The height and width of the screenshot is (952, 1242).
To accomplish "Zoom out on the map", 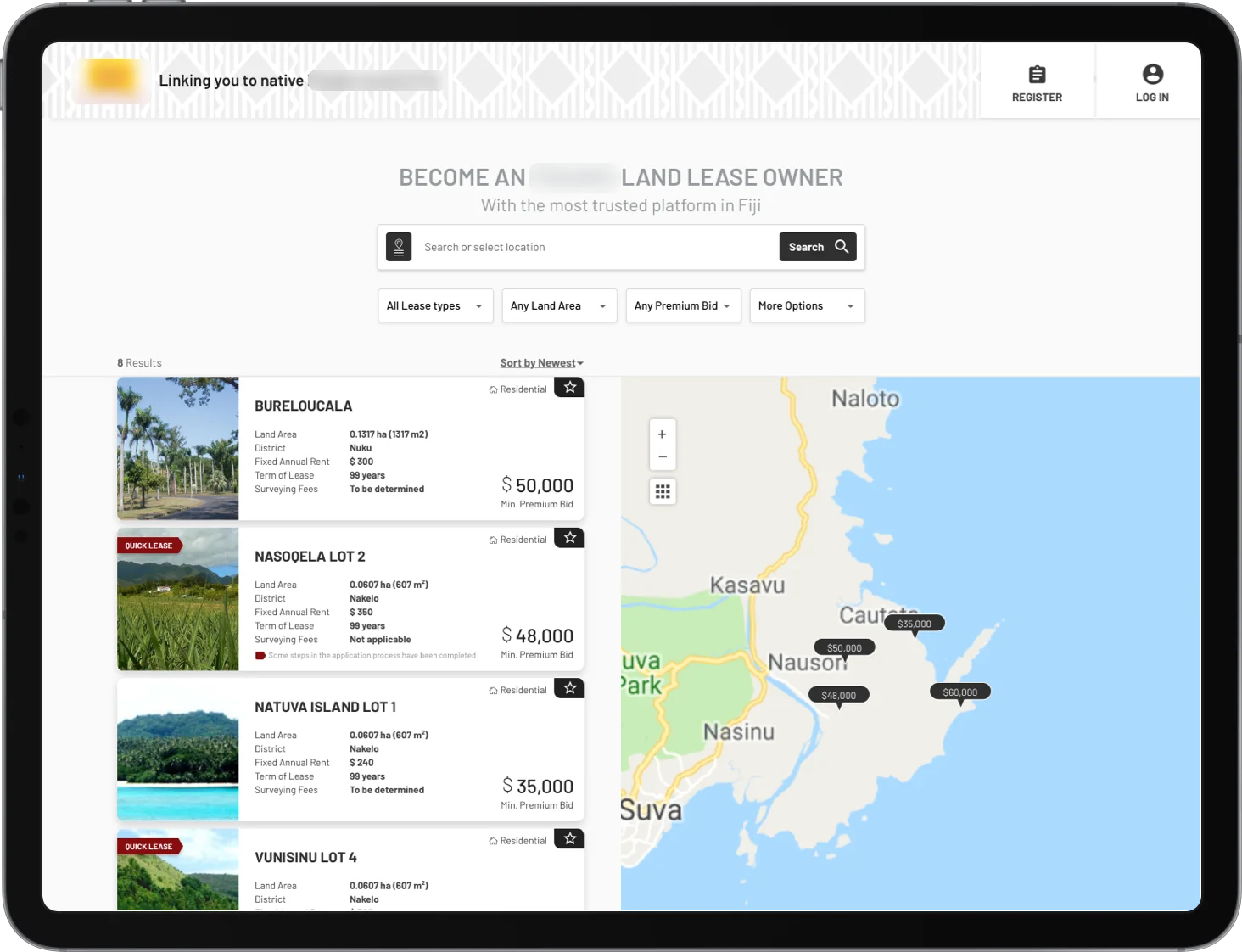I will click(663, 456).
